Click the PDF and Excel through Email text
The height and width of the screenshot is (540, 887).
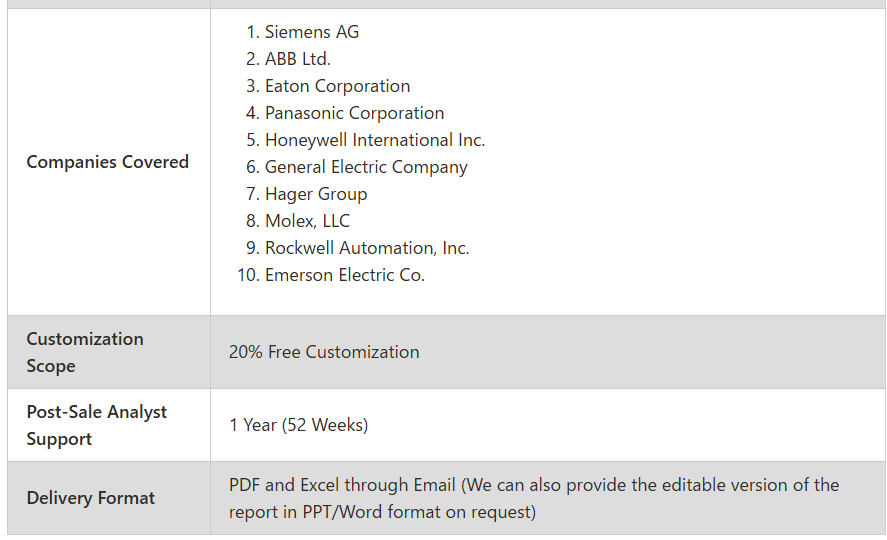coord(342,485)
